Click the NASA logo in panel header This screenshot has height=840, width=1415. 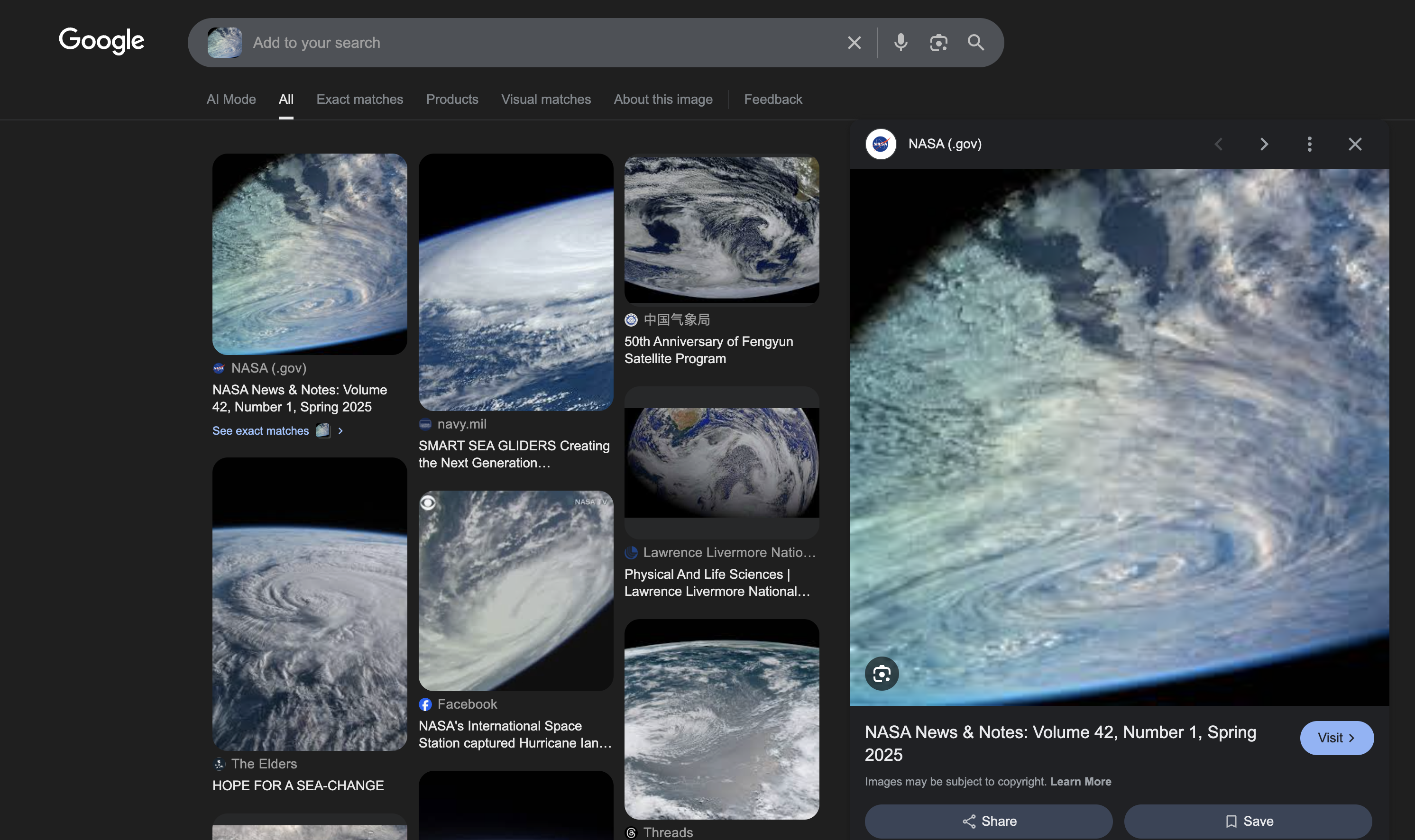pos(881,144)
